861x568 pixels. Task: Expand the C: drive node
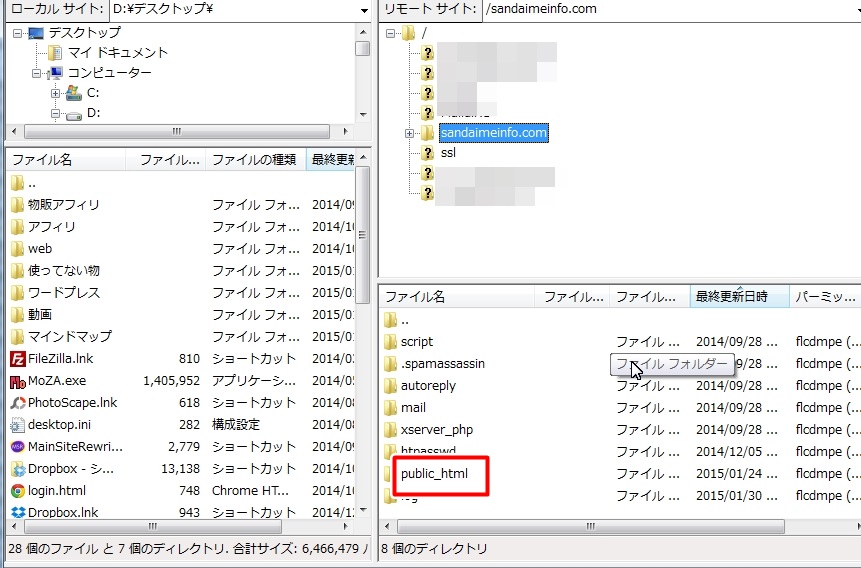click(55, 93)
